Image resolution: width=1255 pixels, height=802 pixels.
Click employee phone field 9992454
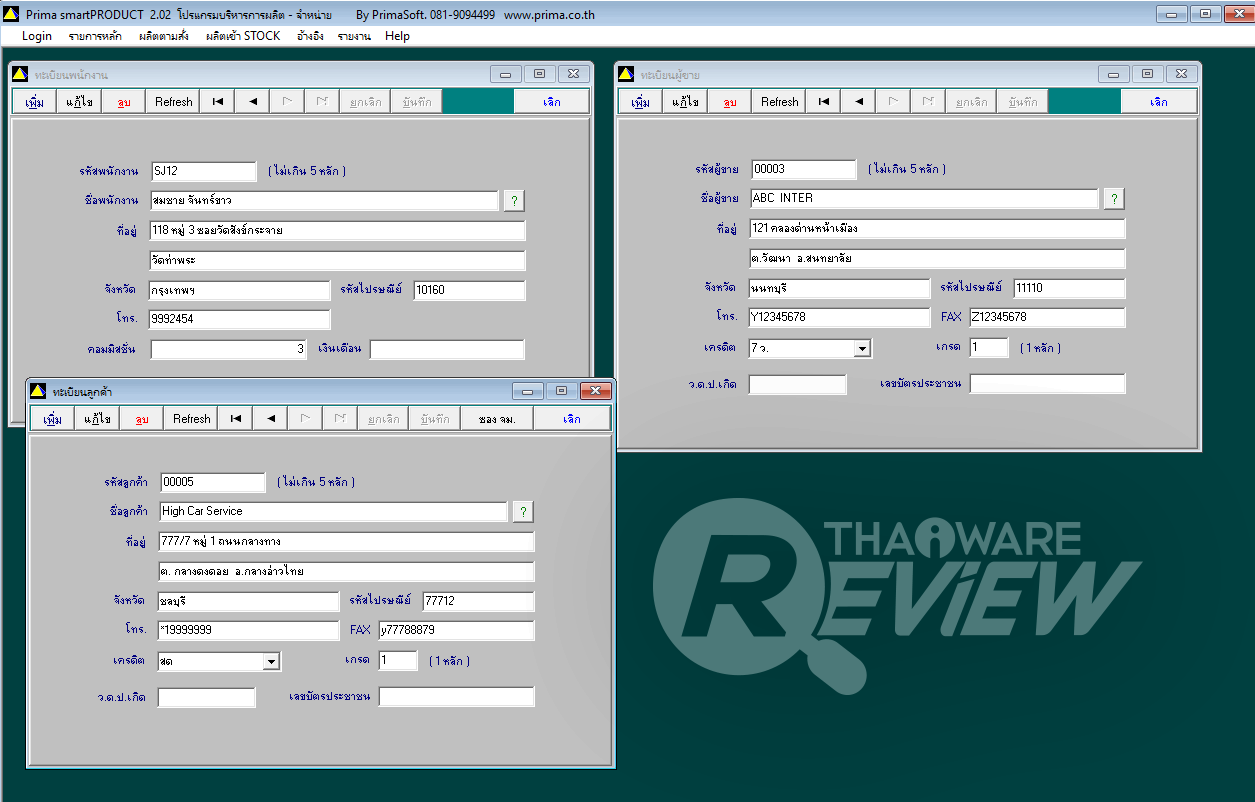coord(240,320)
